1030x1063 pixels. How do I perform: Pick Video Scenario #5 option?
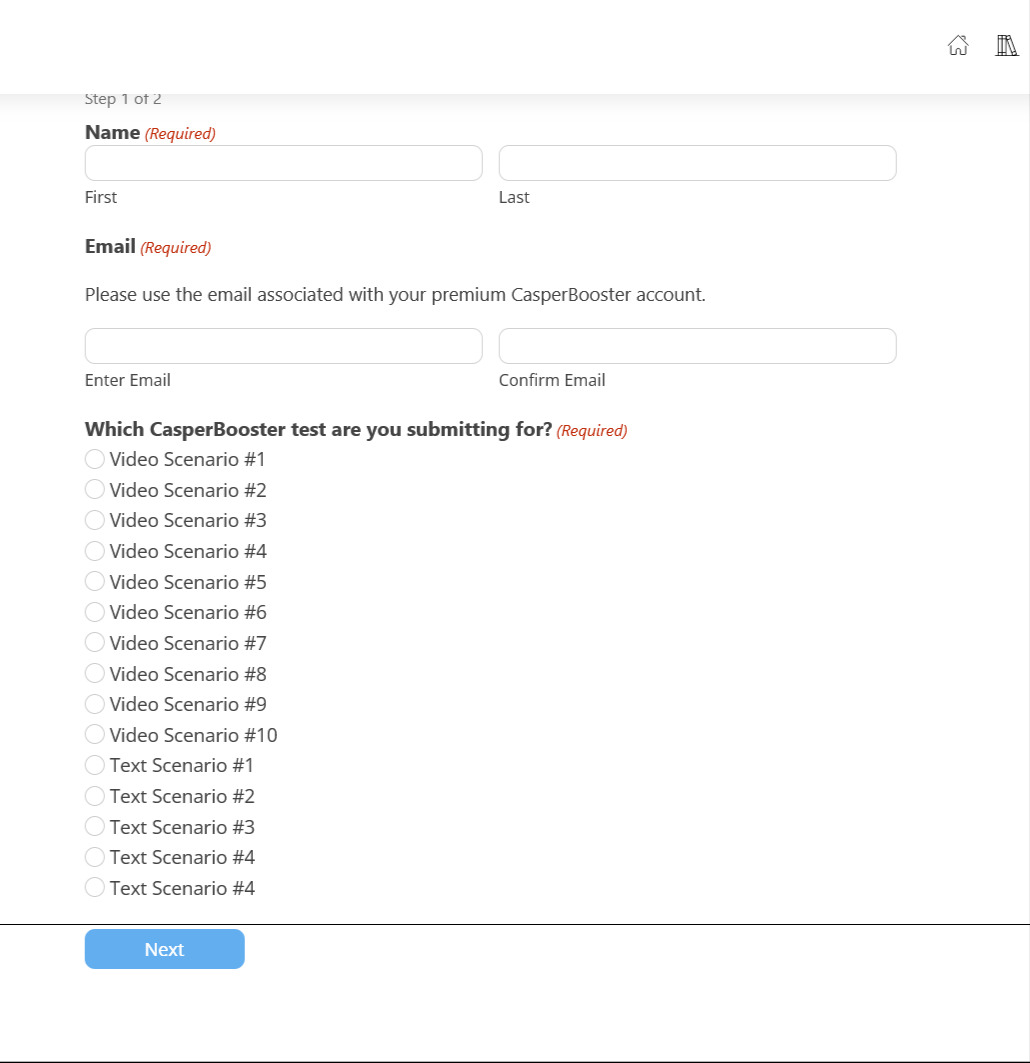click(94, 581)
